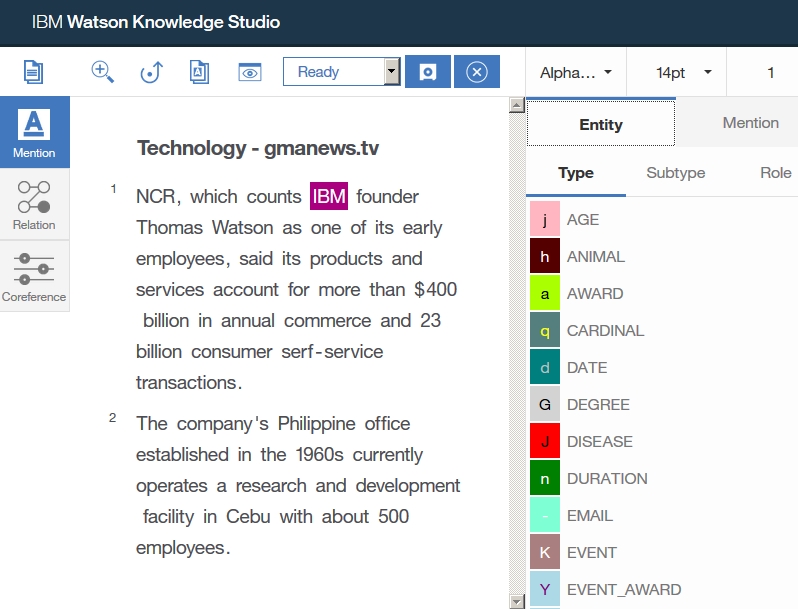Viewport: 798px width, 609px height.
Task: Click the IBM Watson Knowledge Studio title
Action: (156, 22)
